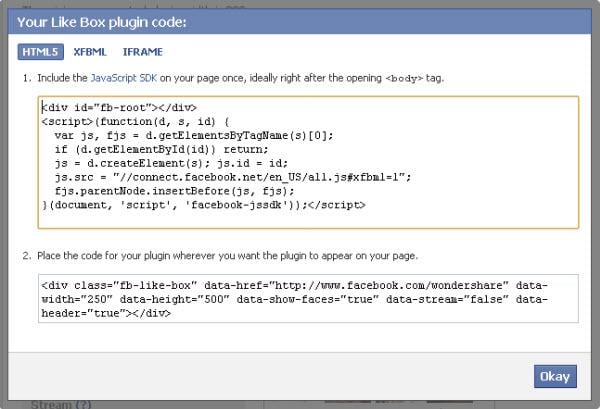The height and width of the screenshot is (409, 600).
Task: Click blank space right of data-header in plugin box
Action: (400, 313)
